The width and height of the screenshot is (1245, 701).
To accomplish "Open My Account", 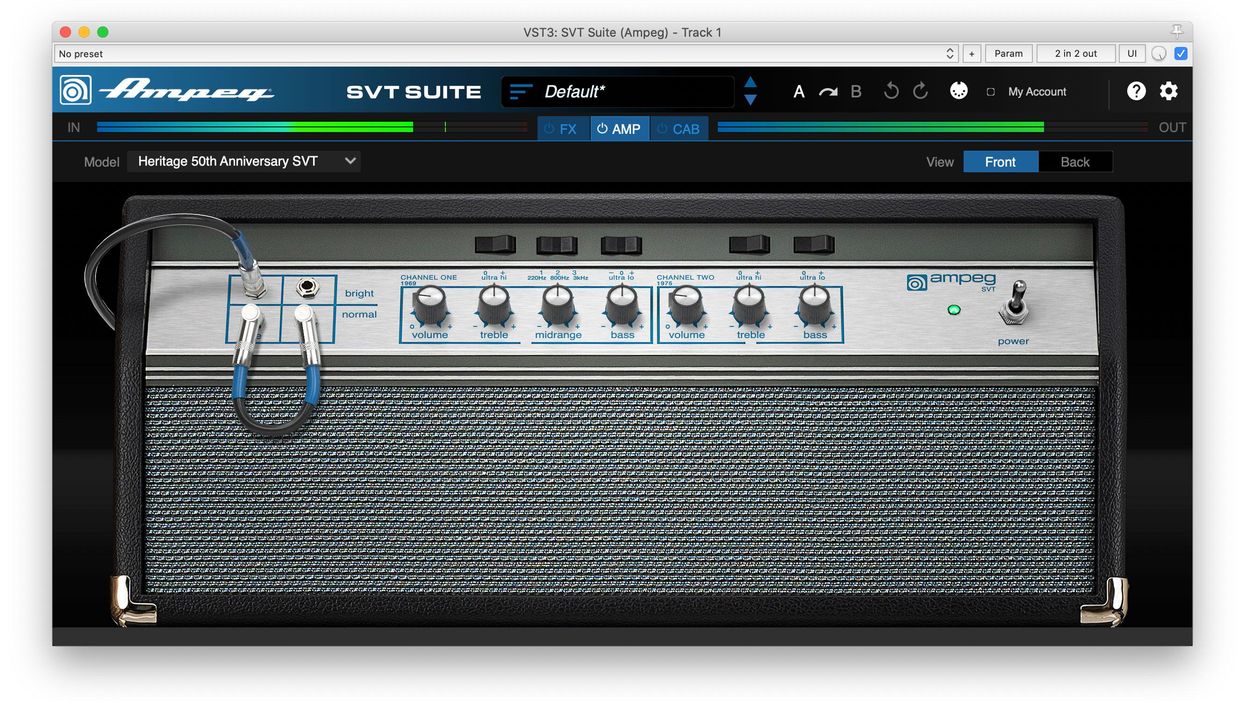I will coord(1037,91).
